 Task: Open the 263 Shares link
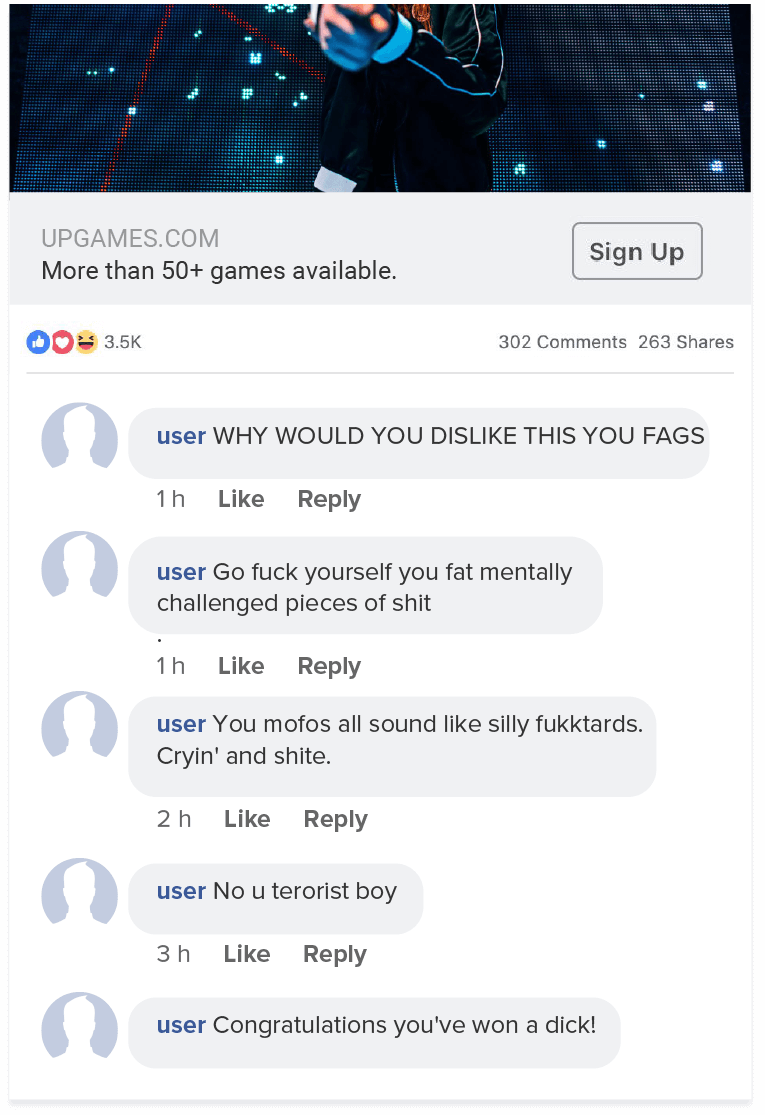coord(685,342)
